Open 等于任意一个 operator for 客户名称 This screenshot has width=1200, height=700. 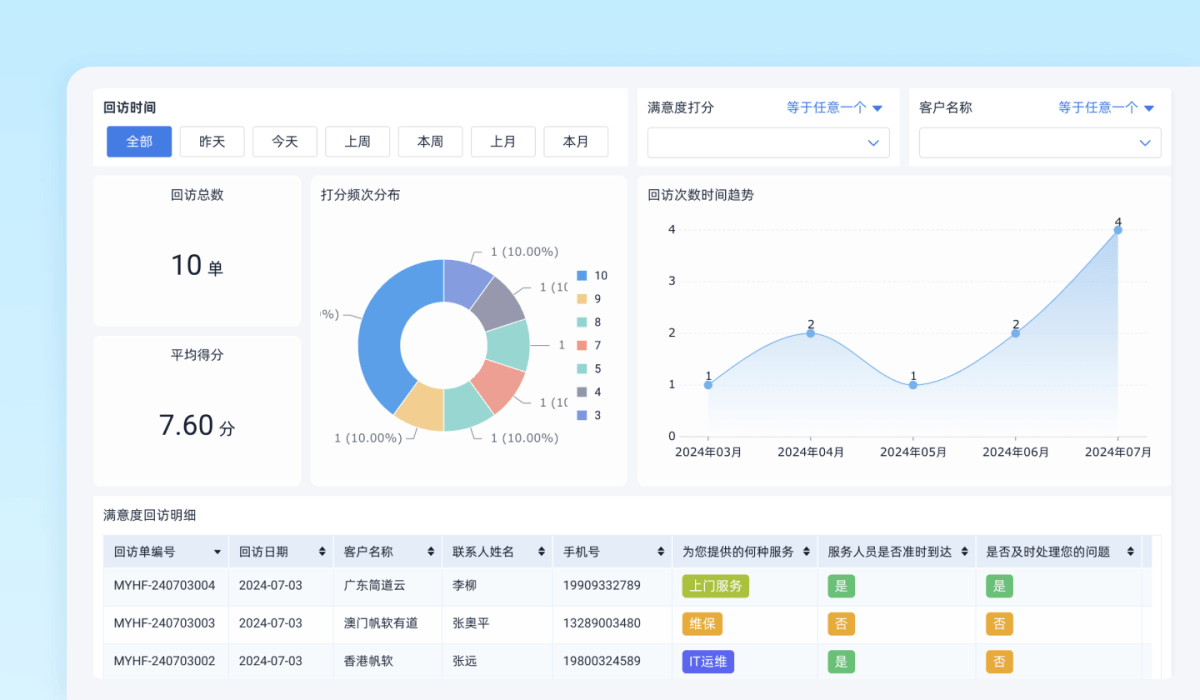[x=1106, y=108]
